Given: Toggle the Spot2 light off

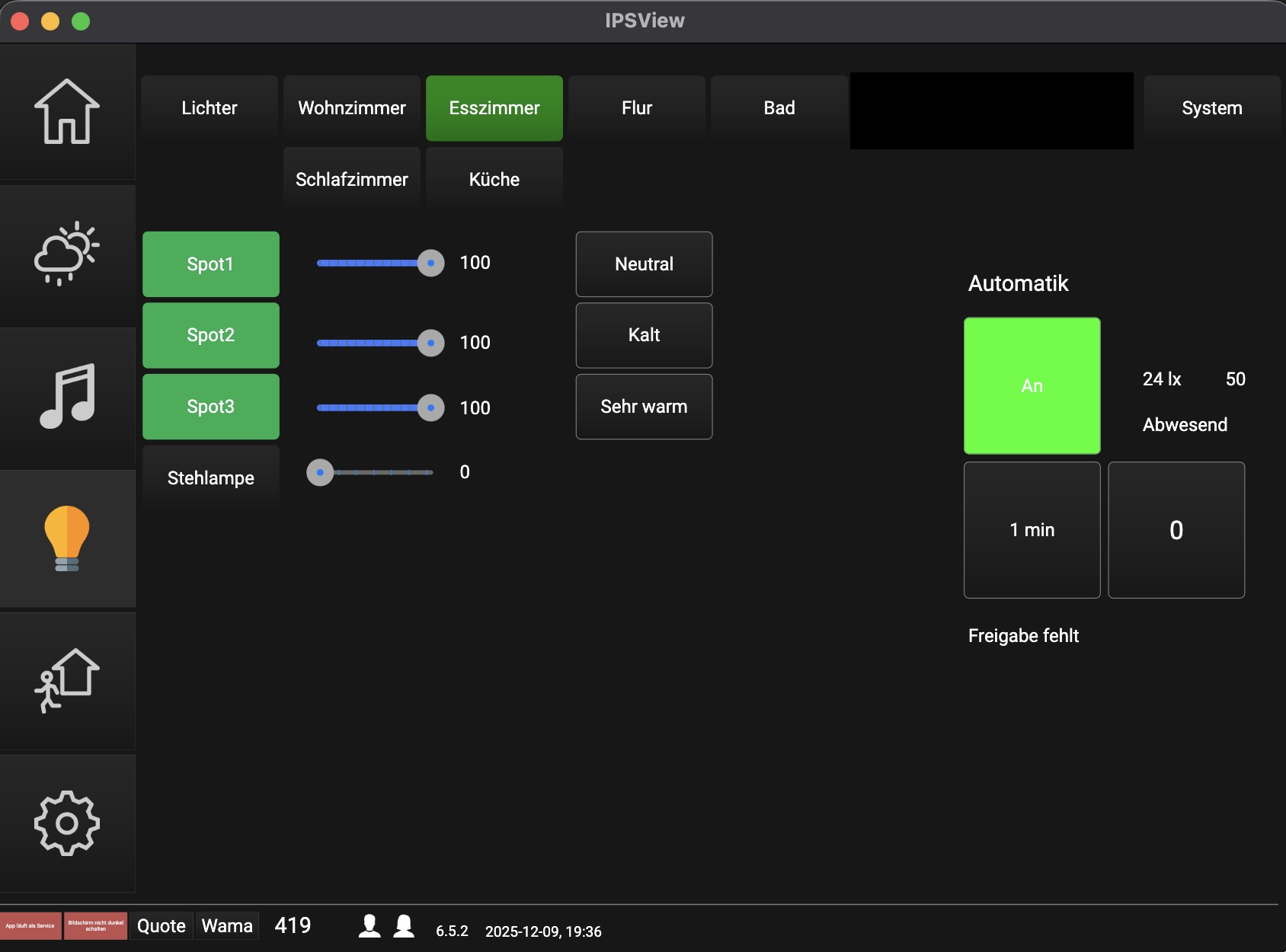Looking at the screenshot, I should click(210, 335).
